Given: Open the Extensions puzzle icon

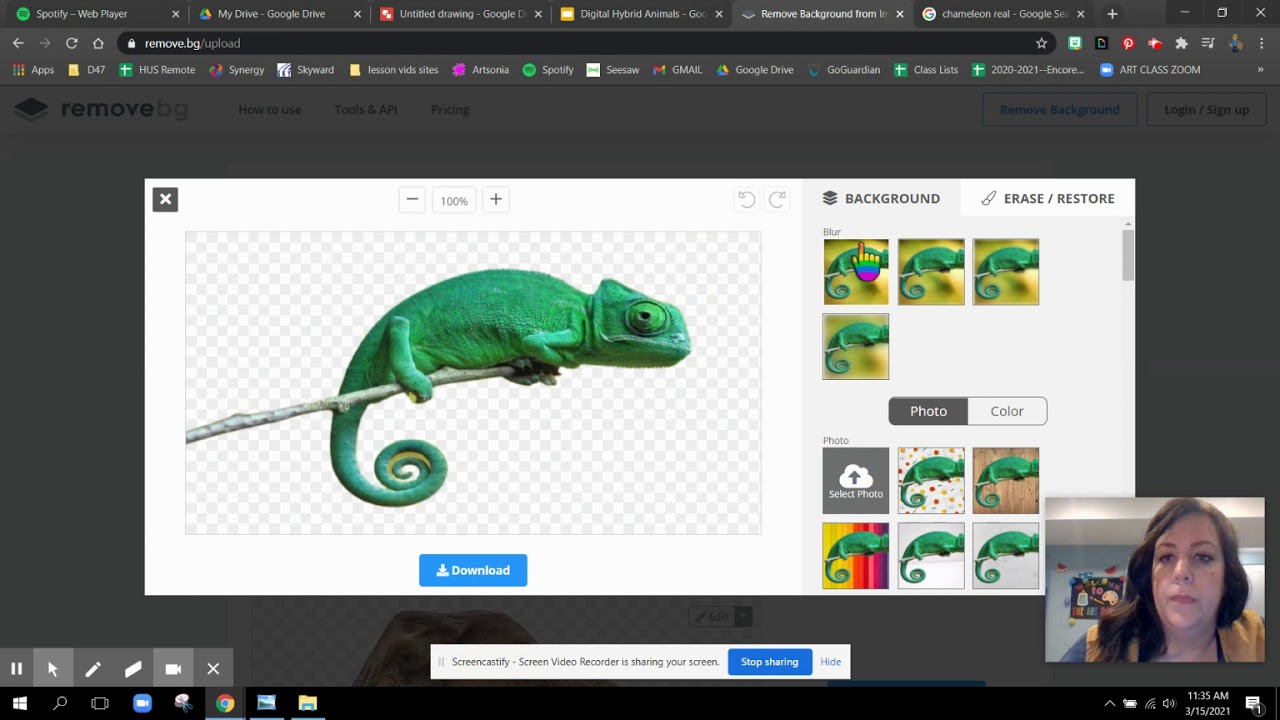Looking at the screenshot, I should (x=1181, y=43).
